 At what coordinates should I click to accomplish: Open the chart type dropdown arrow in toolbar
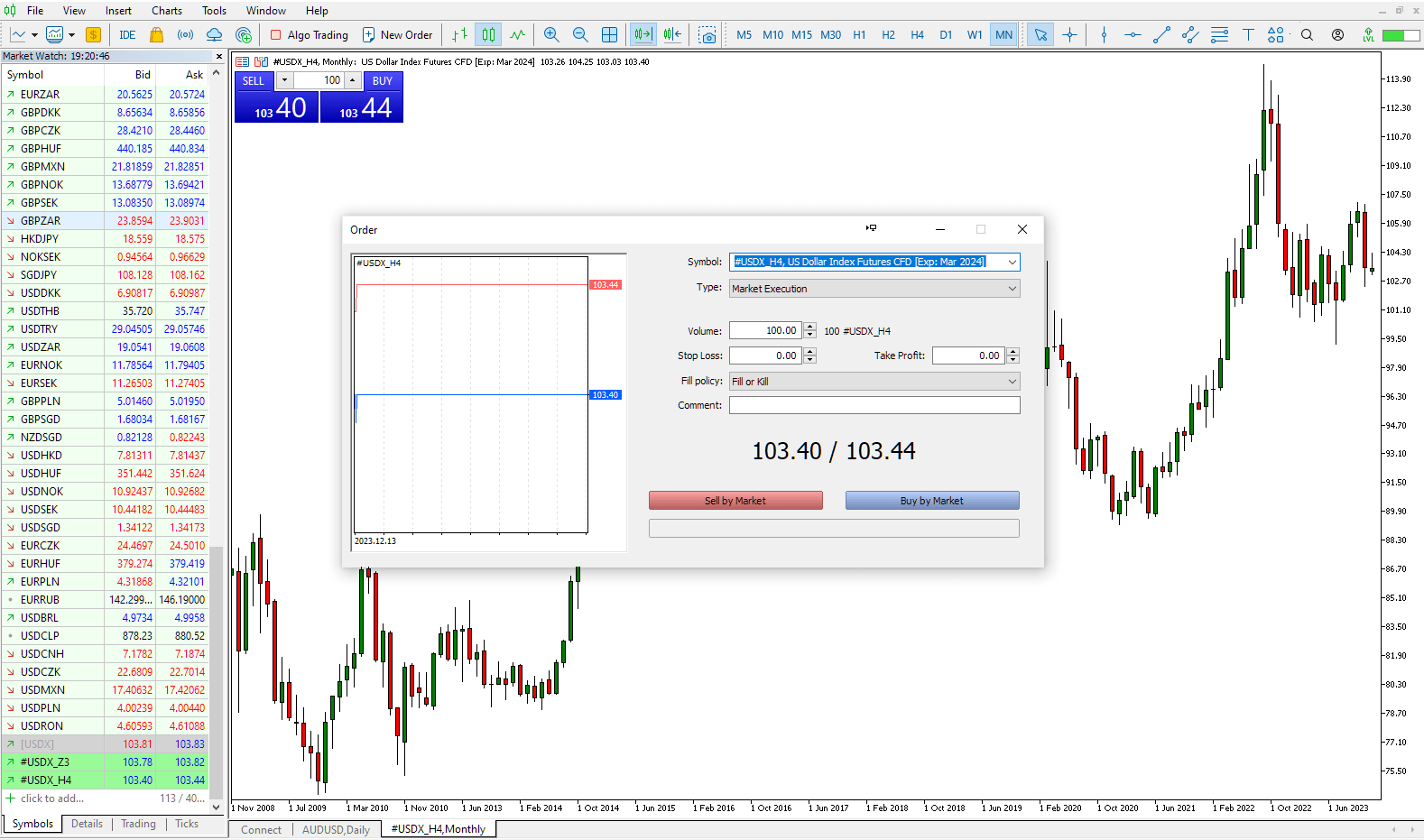[x=34, y=35]
